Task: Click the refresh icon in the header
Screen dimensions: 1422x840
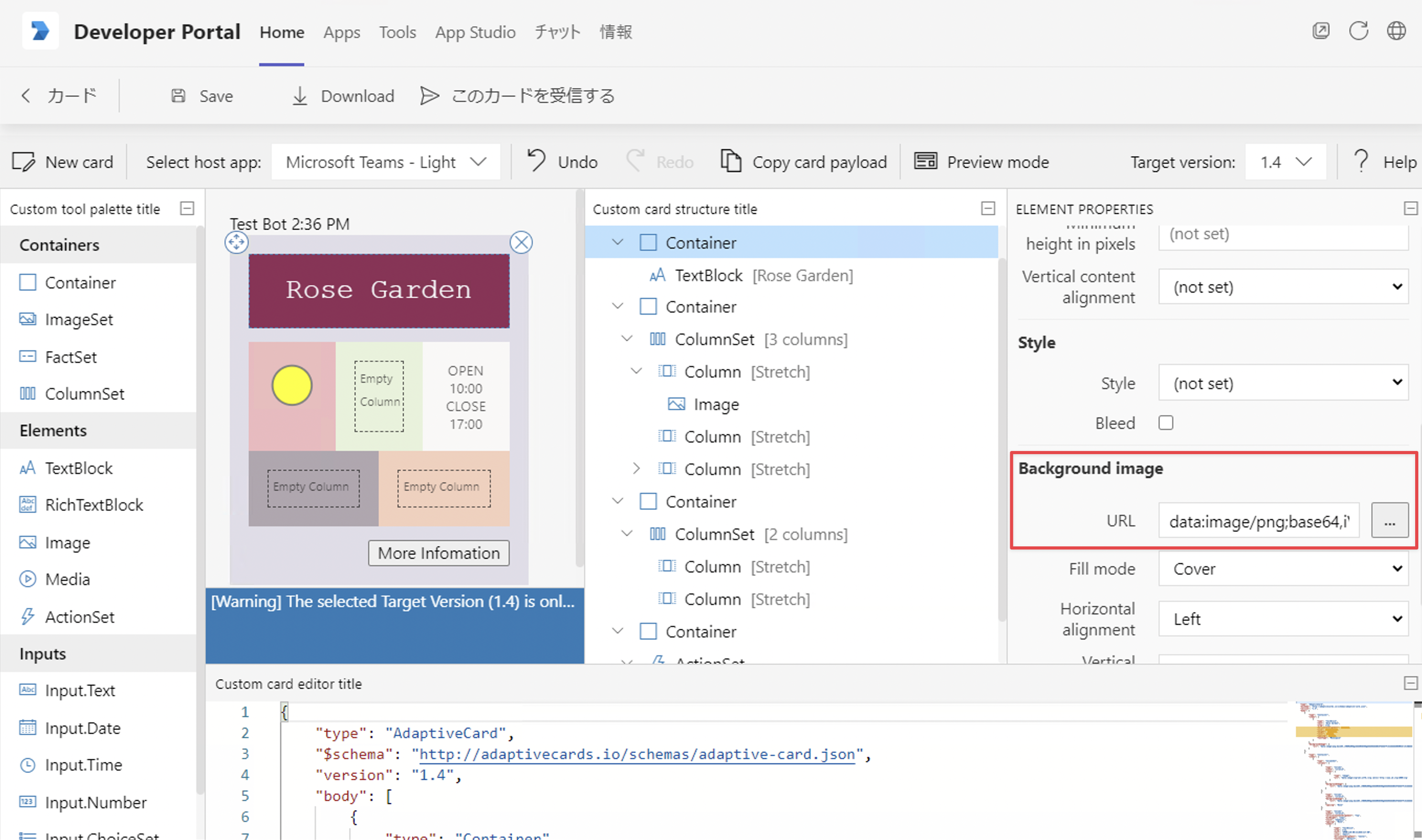Action: coord(1359,30)
